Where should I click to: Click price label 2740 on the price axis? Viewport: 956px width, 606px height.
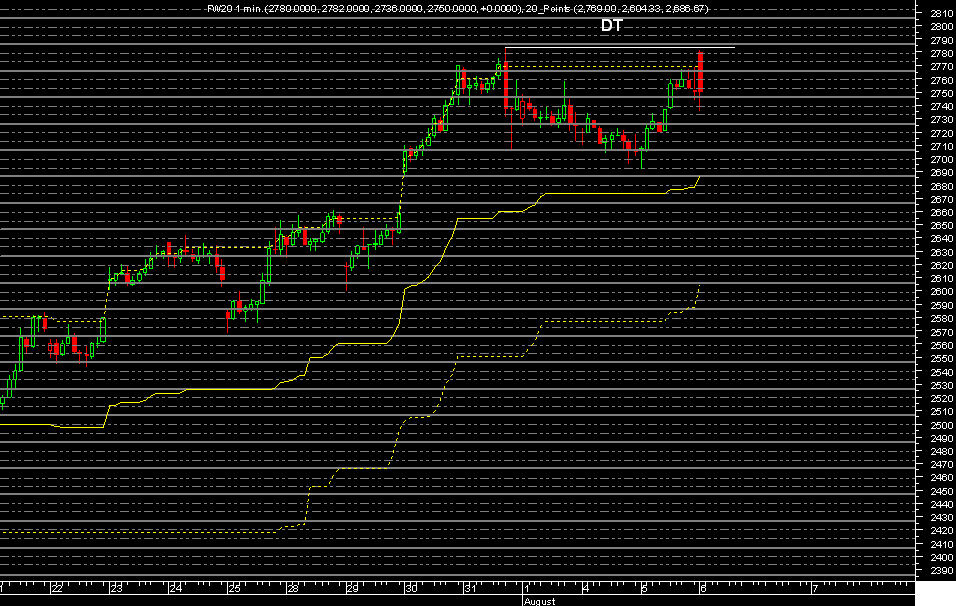[943, 106]
